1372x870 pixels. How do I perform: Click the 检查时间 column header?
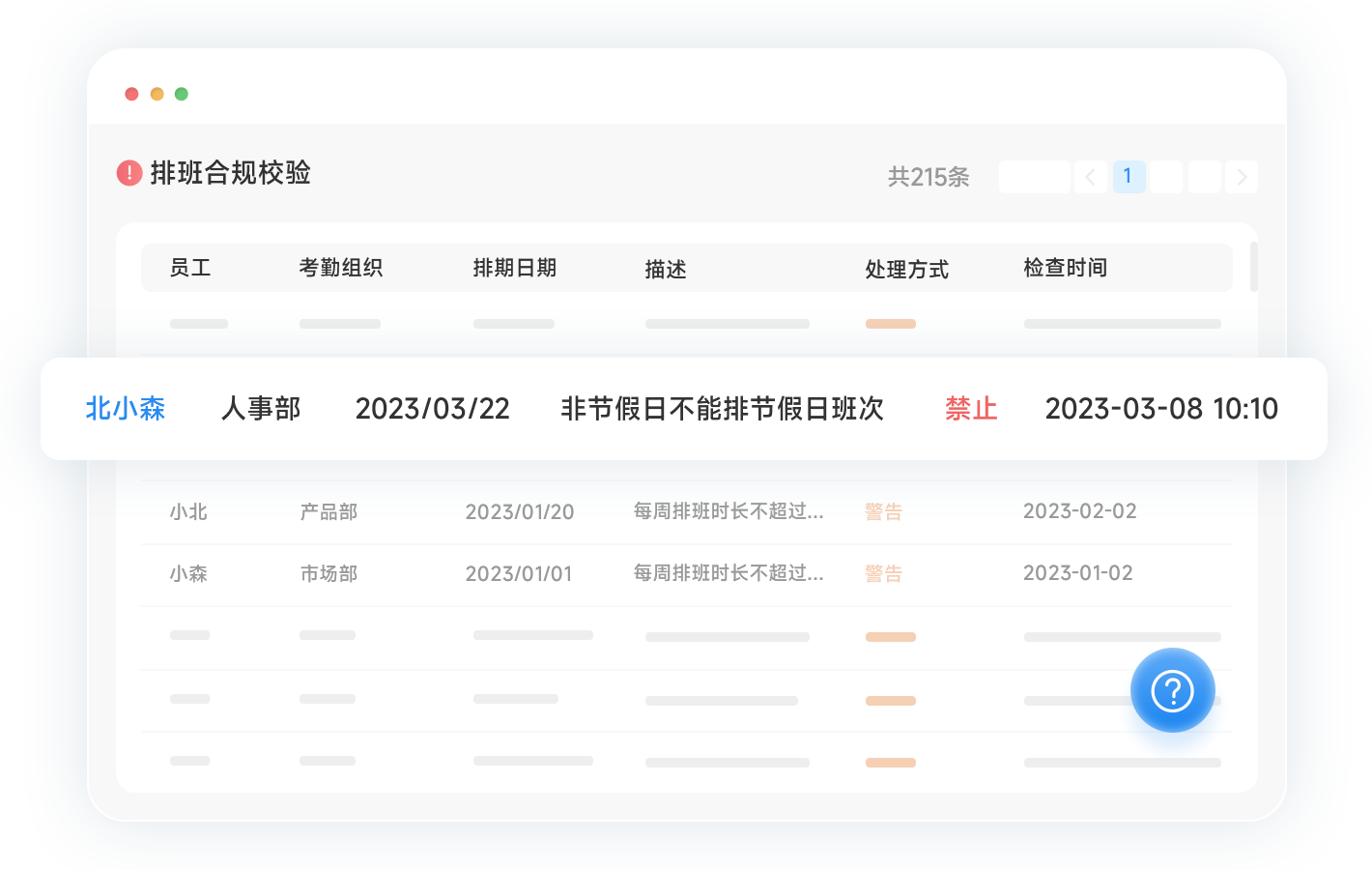tap(1065, 268)
